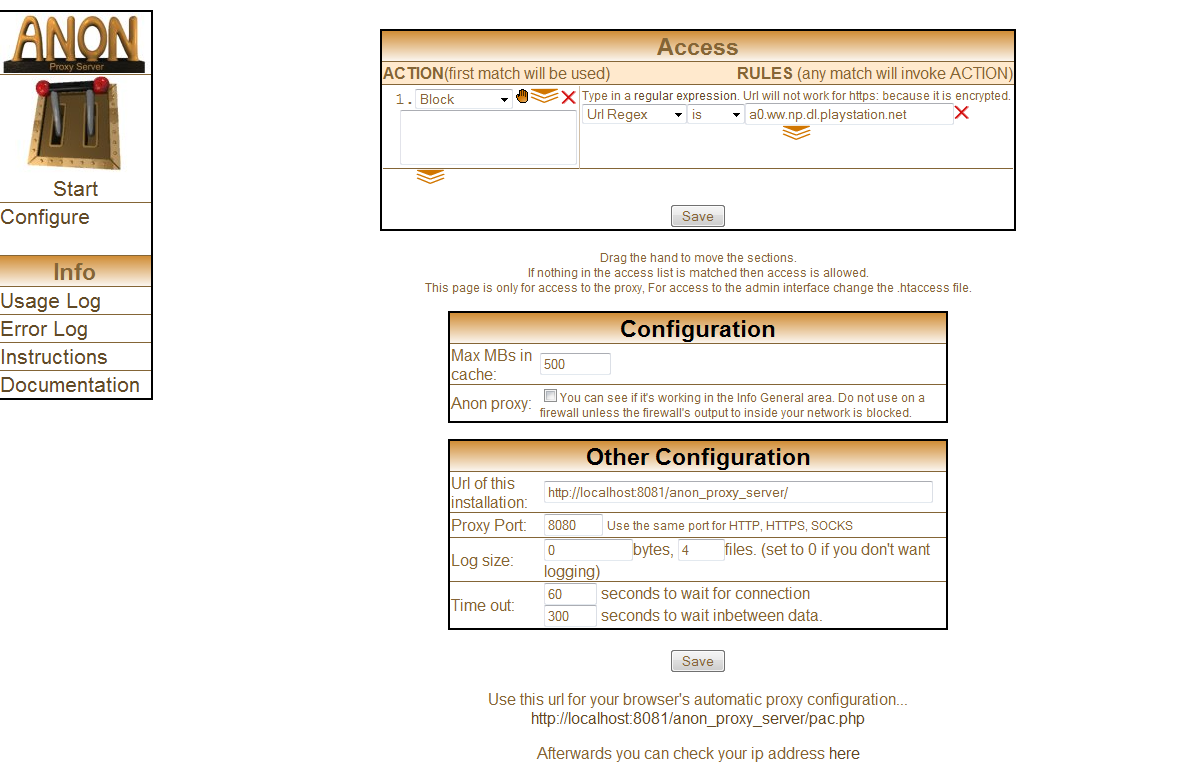This screenshot has height=765, width=1194.
Task: Click the Info sidebar header
Action: [75, 272]
